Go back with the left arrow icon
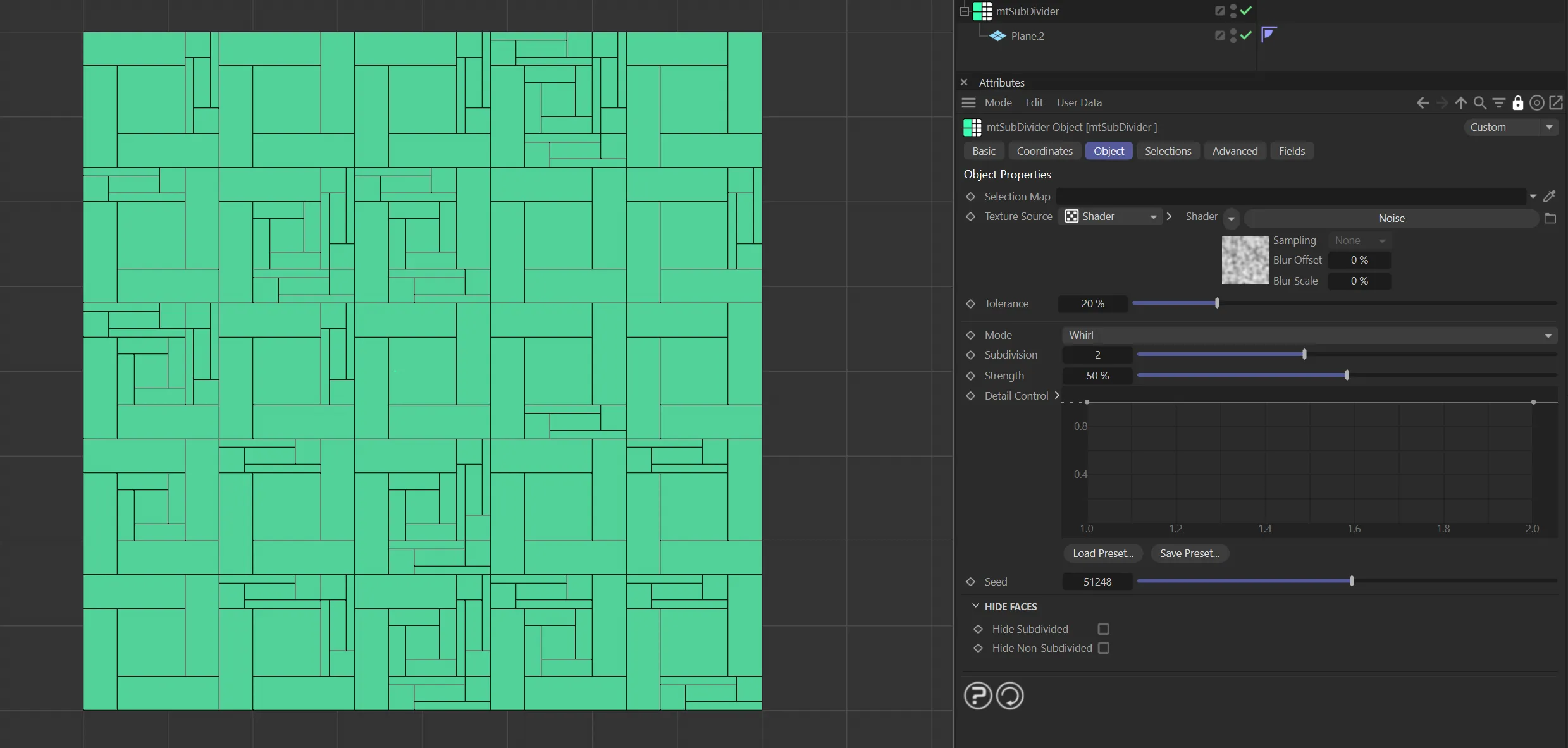 (1423, 102)
